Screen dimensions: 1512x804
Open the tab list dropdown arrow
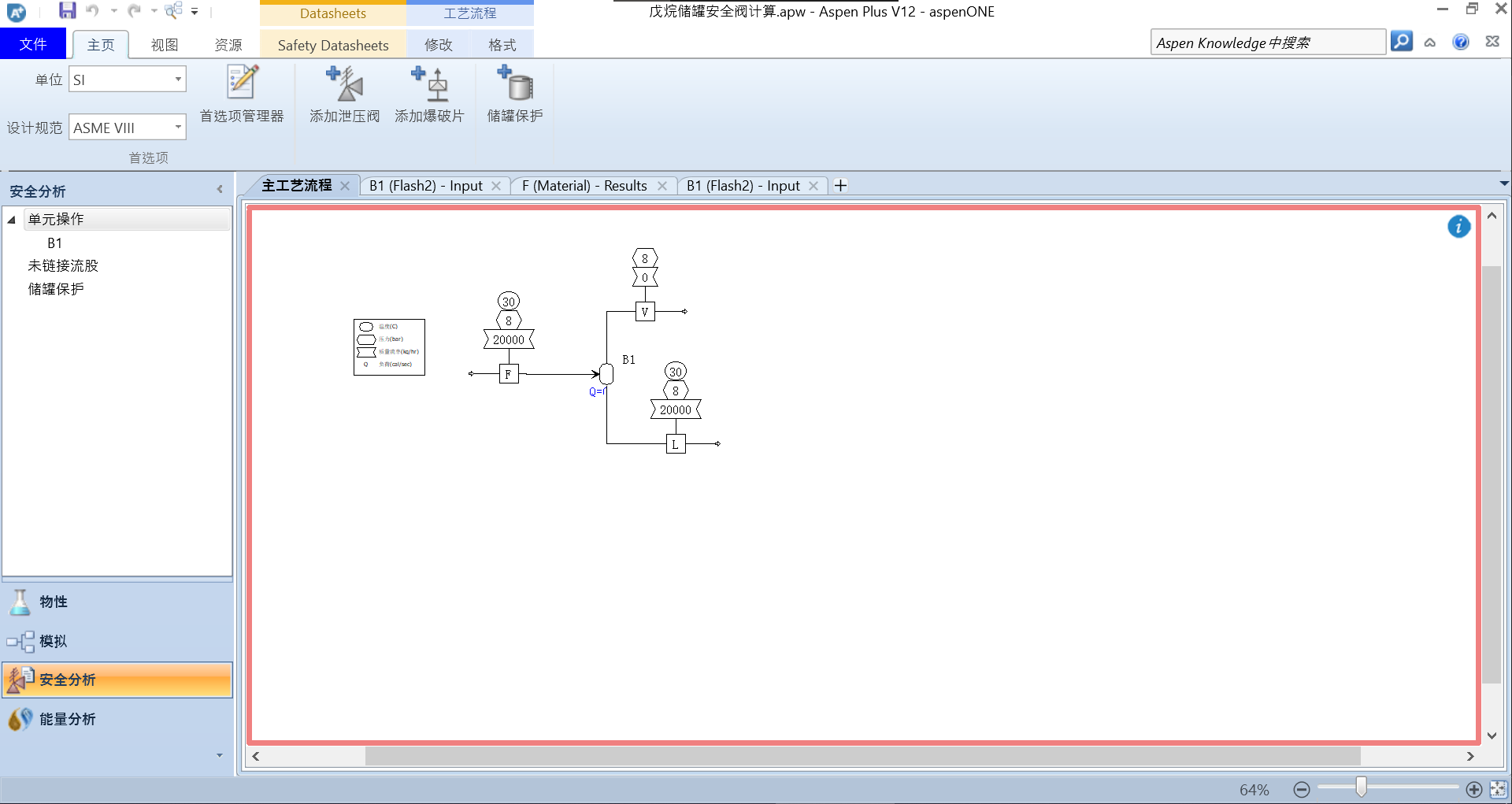point(1504,183)
